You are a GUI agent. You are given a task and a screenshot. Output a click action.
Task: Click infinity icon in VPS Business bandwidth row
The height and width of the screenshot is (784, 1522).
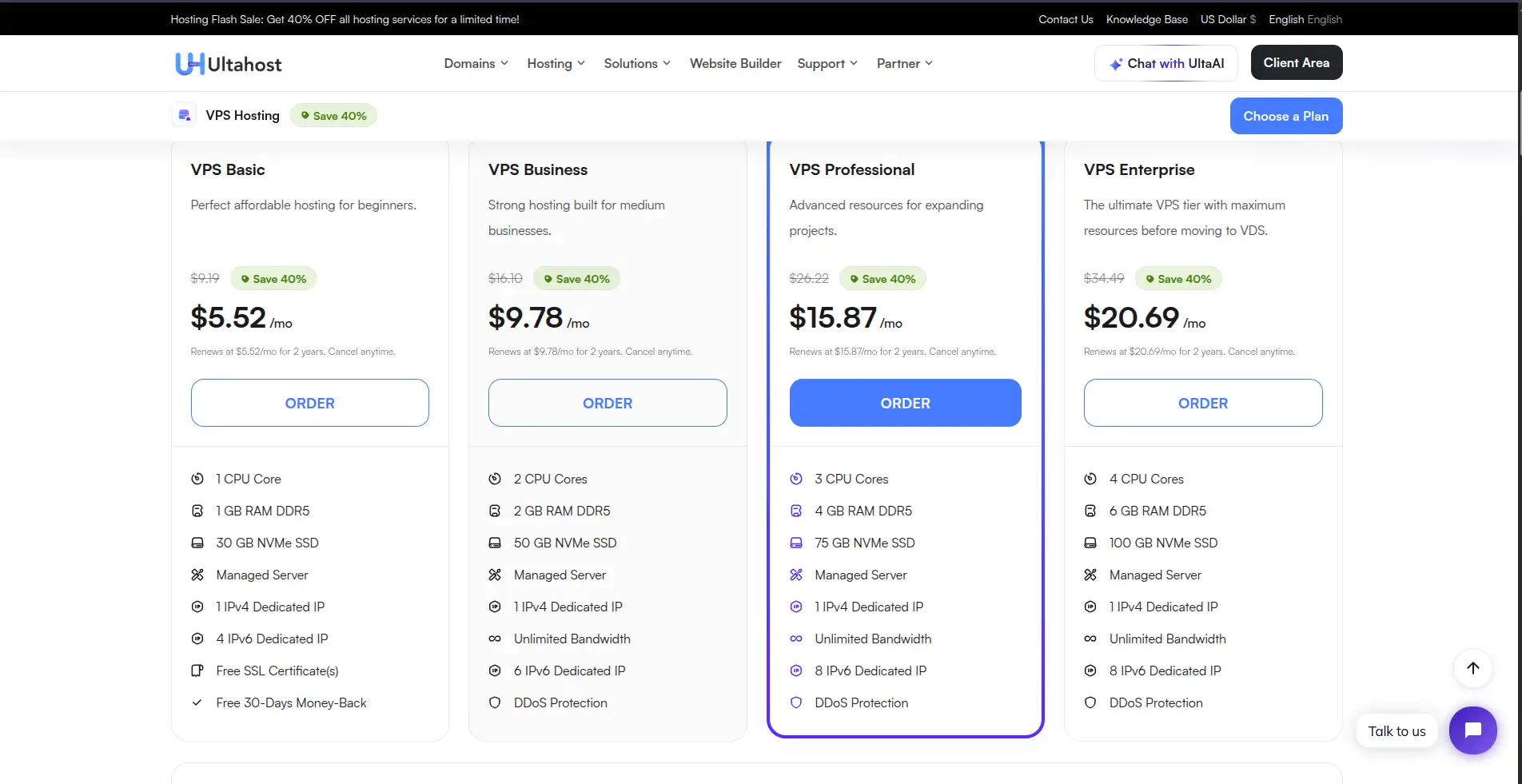click(x=495, y=639)
